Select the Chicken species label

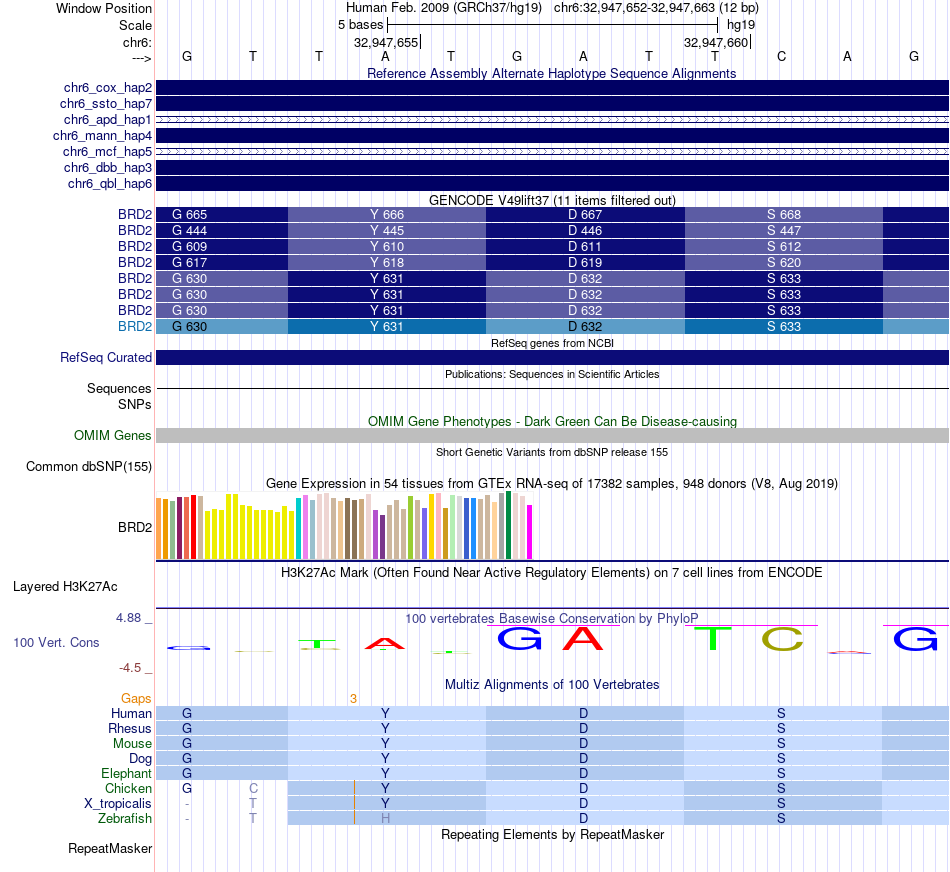coord(128,788)
